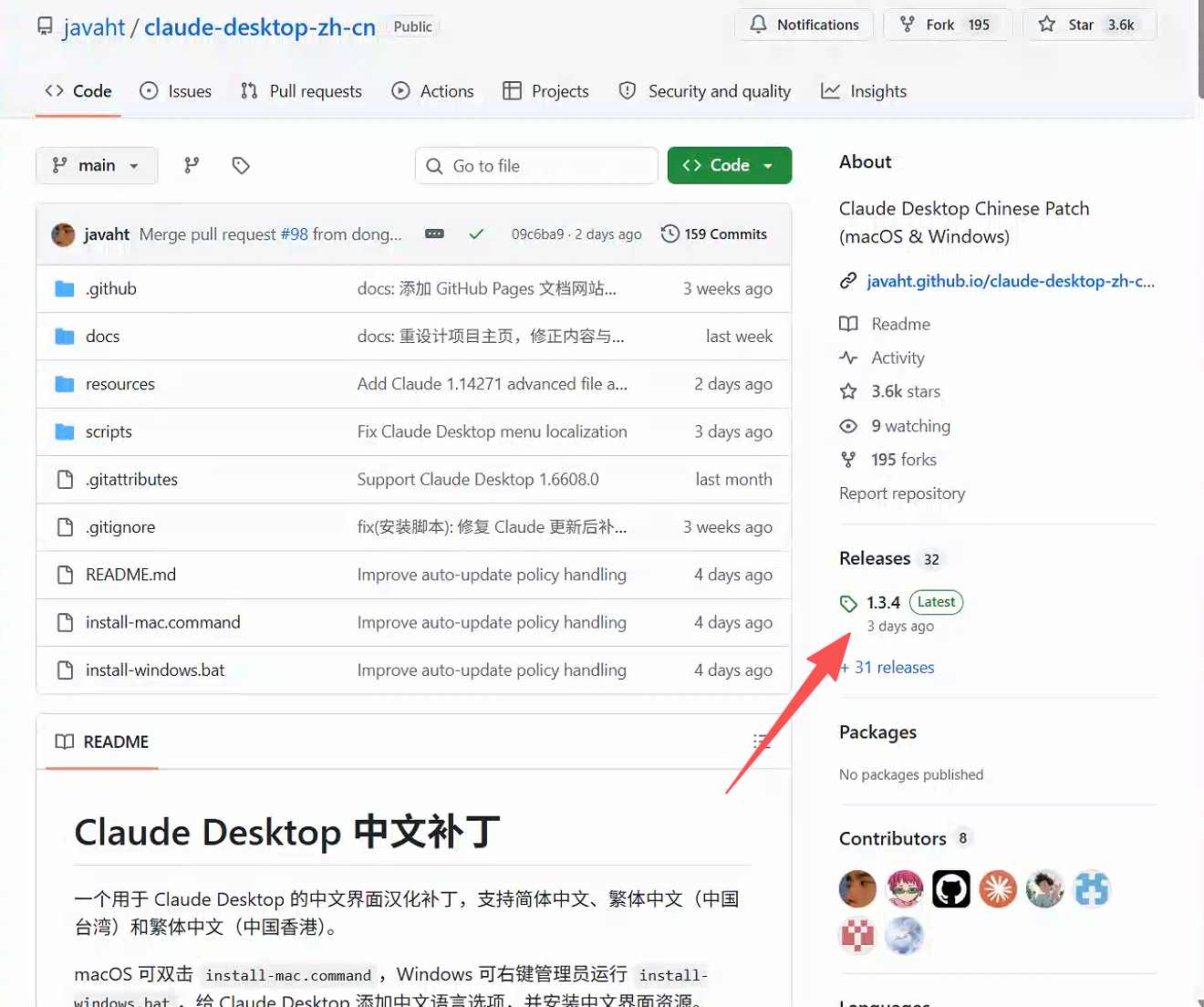Image resolution: width=1204 pixels, height=1007 pixels.
Task: Open commit 'Fix Claude Desktop menu localization'
Action: [493, 431]
